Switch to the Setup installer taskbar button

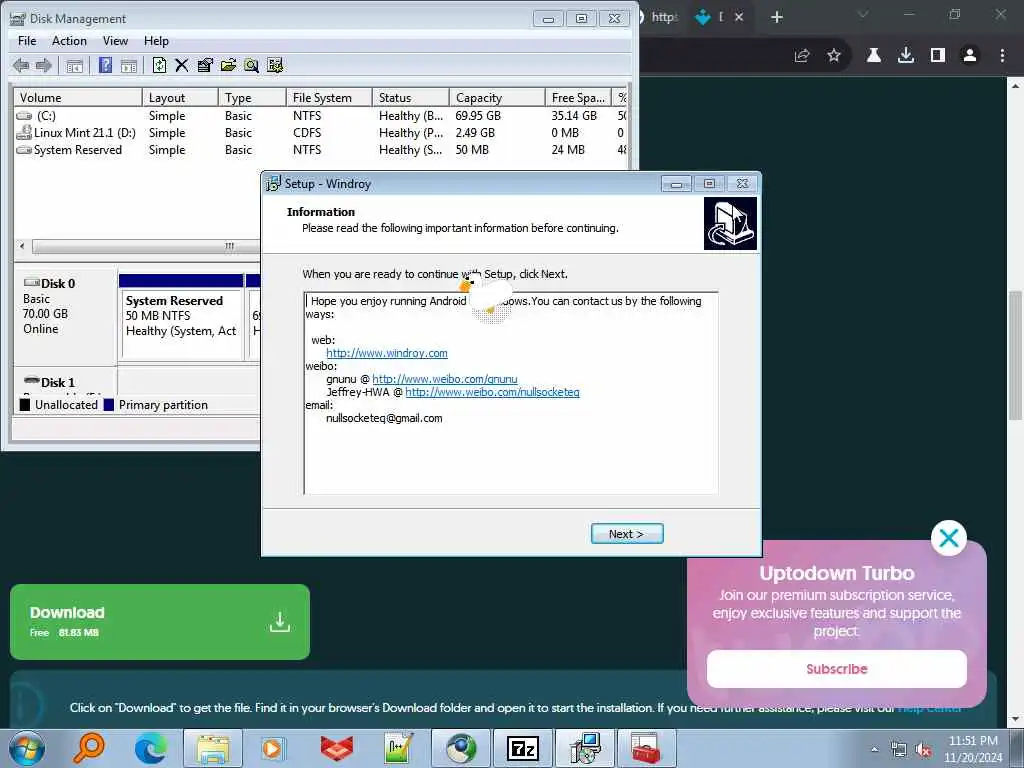click(585, 748)
